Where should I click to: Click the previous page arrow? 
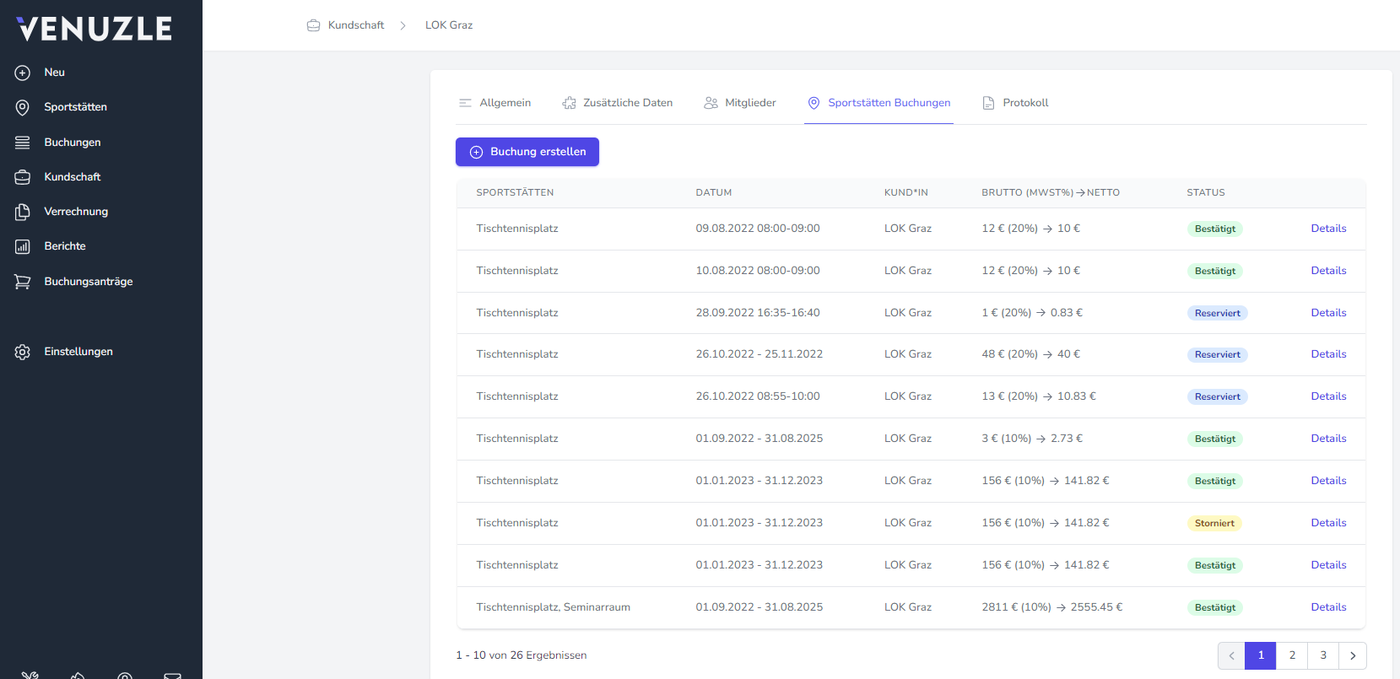tap(1231, 656)
